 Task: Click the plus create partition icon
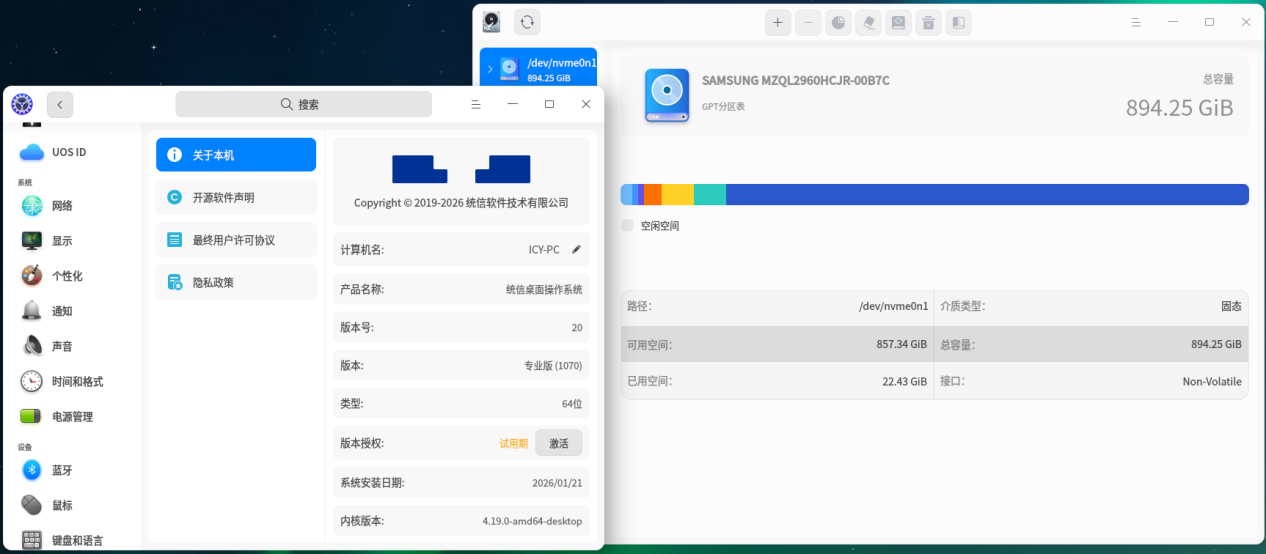tap(778, 22)
